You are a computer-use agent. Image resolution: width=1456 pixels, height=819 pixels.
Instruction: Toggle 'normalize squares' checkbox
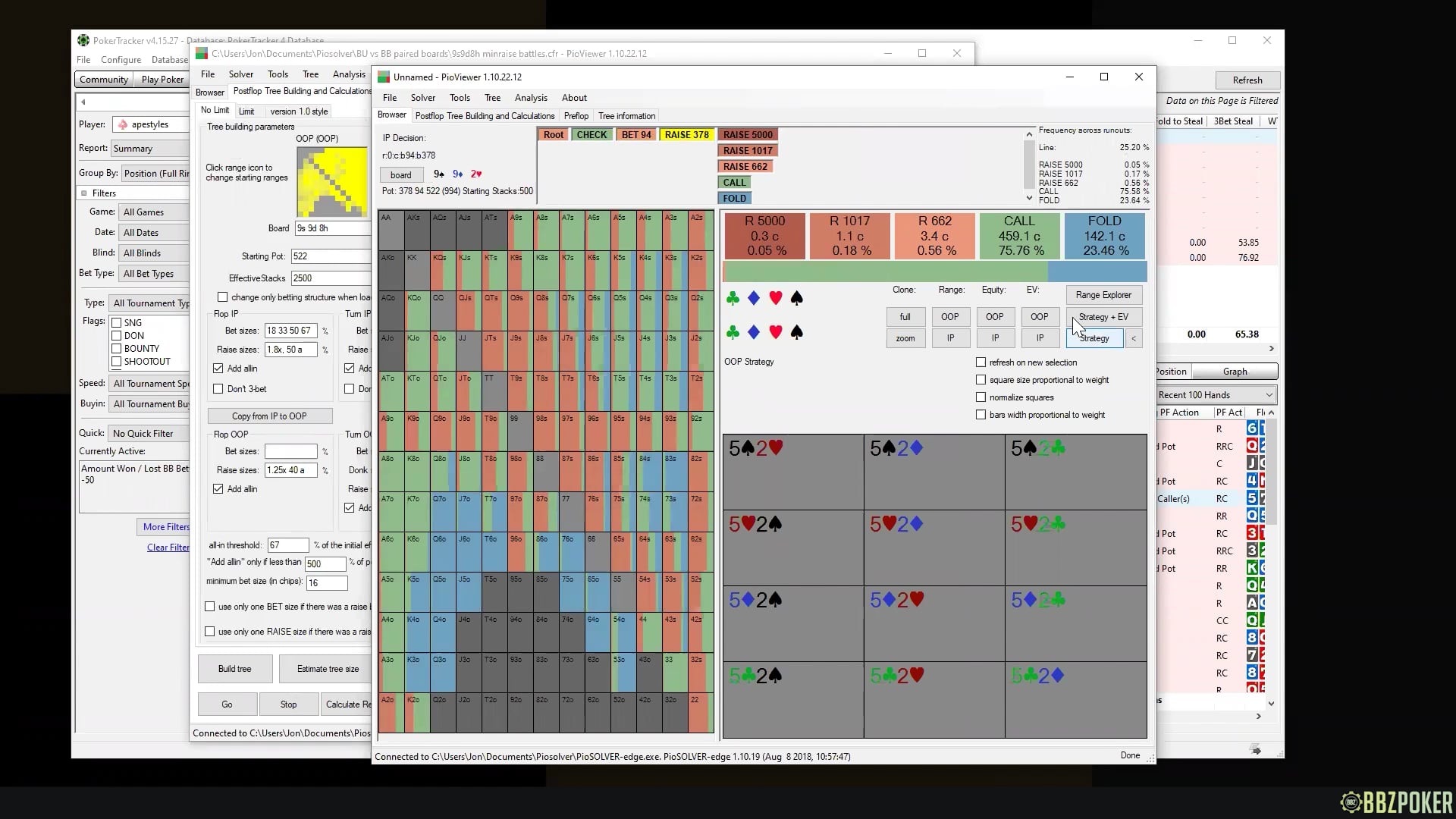point(981,397)
